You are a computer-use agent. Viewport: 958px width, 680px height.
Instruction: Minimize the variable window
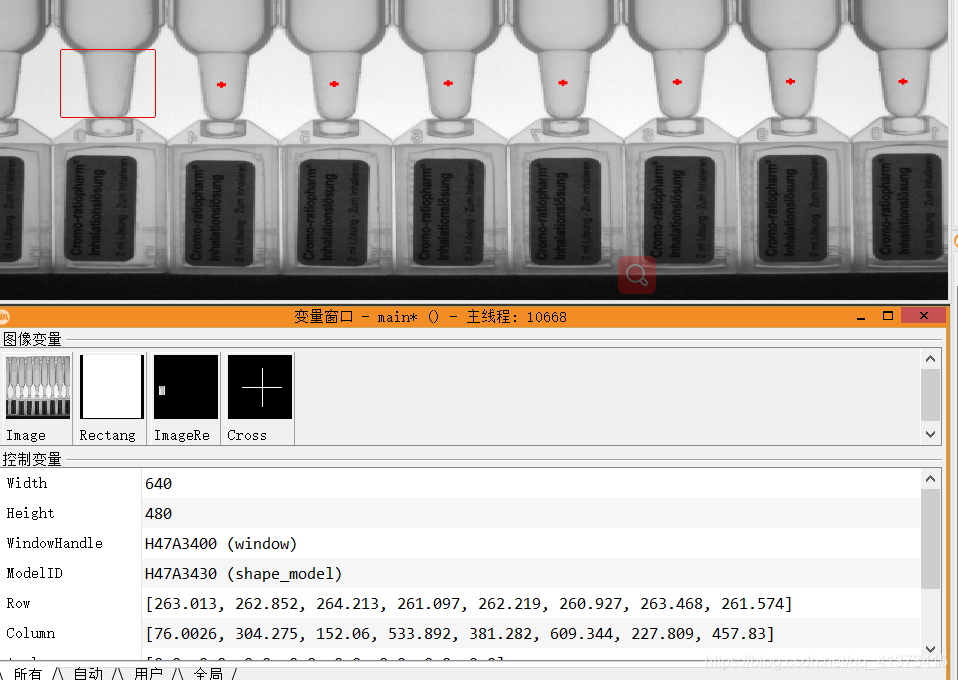pos(861,316)
